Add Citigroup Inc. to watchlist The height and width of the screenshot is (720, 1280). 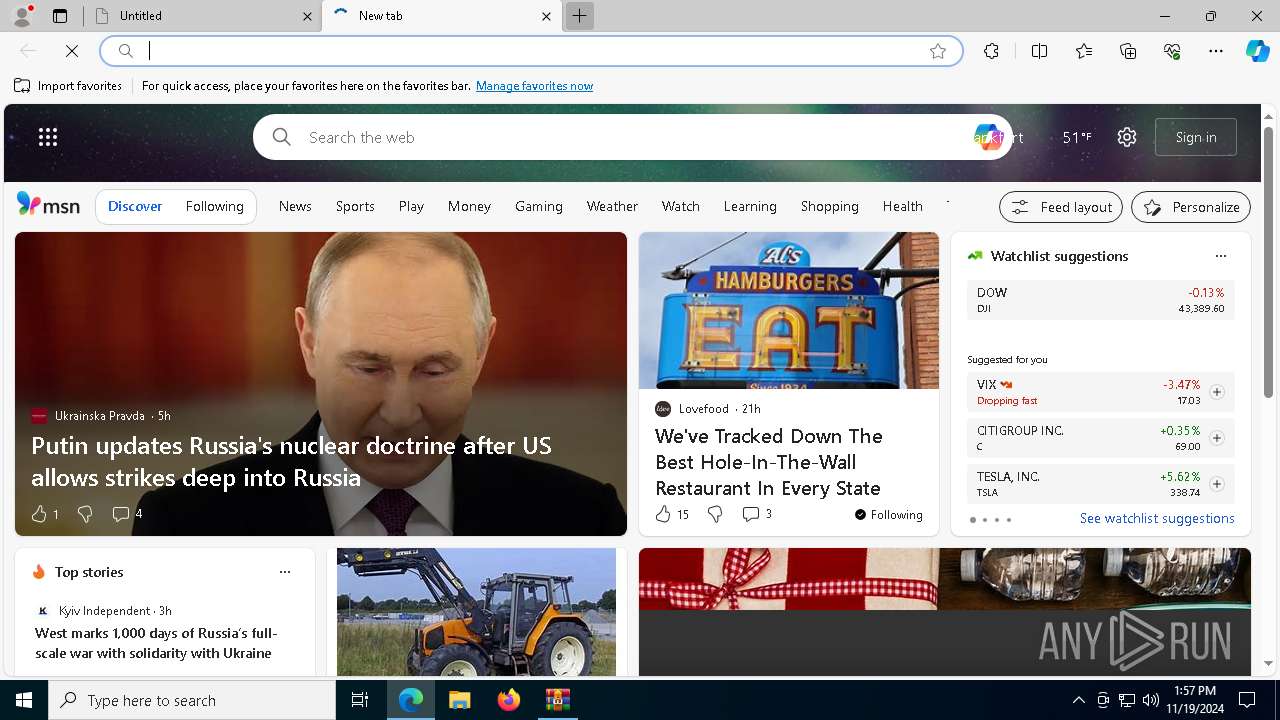click(x=1216, y=438)
